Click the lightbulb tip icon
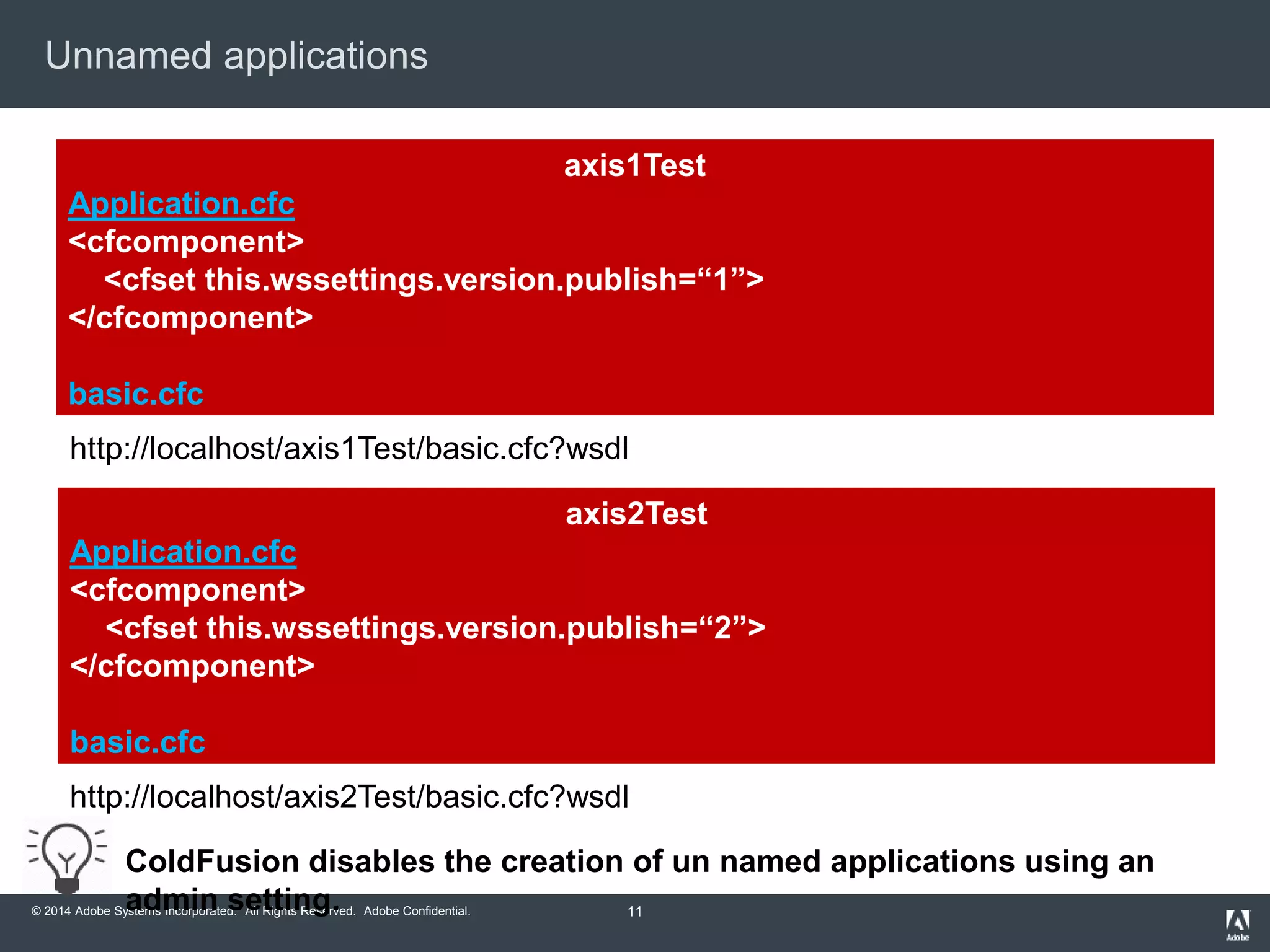This screenshot has height=952, width=1270. point(67,858)
